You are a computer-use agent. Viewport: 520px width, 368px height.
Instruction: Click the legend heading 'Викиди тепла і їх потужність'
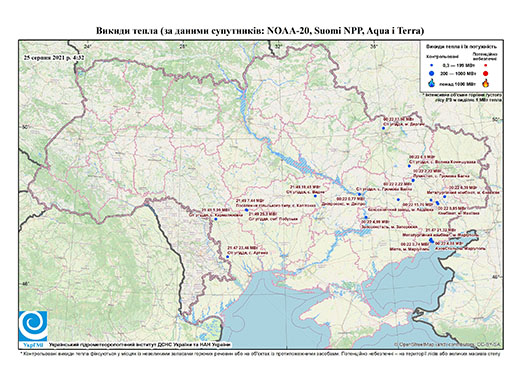pyautogui.click(x=462, y=46)
